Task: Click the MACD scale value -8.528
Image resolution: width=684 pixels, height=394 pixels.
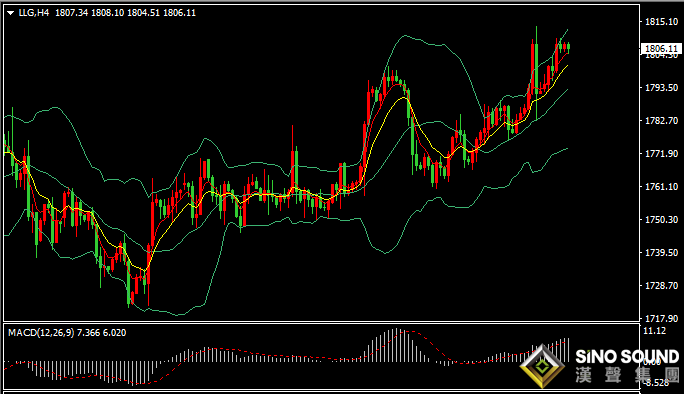Action: coord(656,383)
